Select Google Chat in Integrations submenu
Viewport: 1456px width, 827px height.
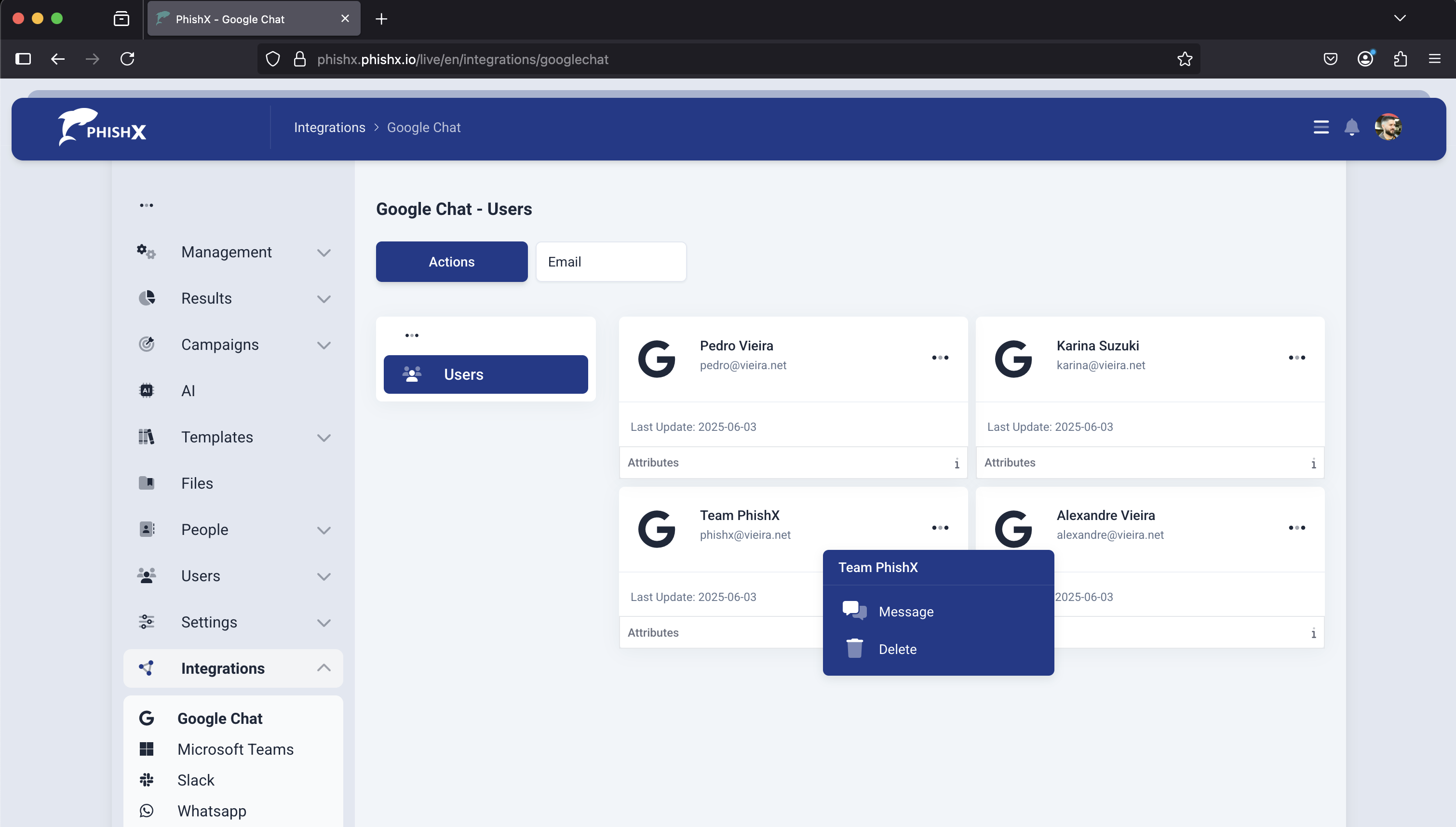click(x=233, y=719)
